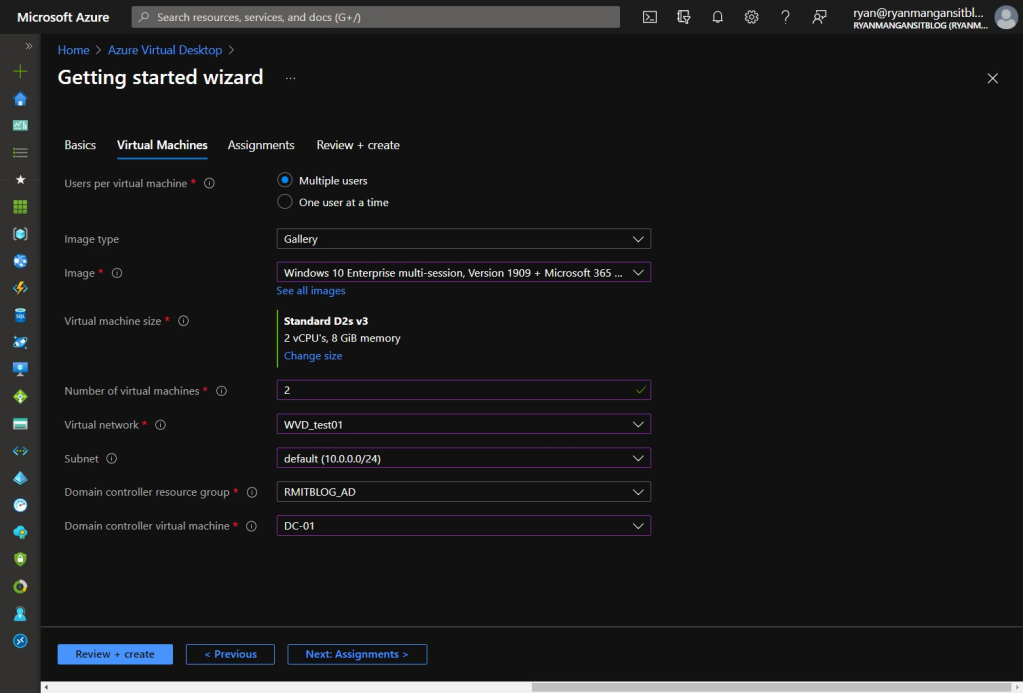This screenshot has width=1023, height=693.
Task: Open Advisor cloud icon
Action: pos(20,532)
